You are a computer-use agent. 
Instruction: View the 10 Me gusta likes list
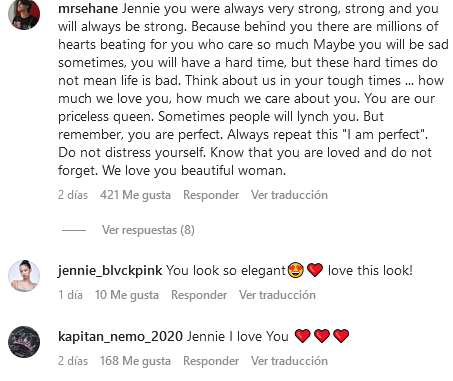coord(127,295)
